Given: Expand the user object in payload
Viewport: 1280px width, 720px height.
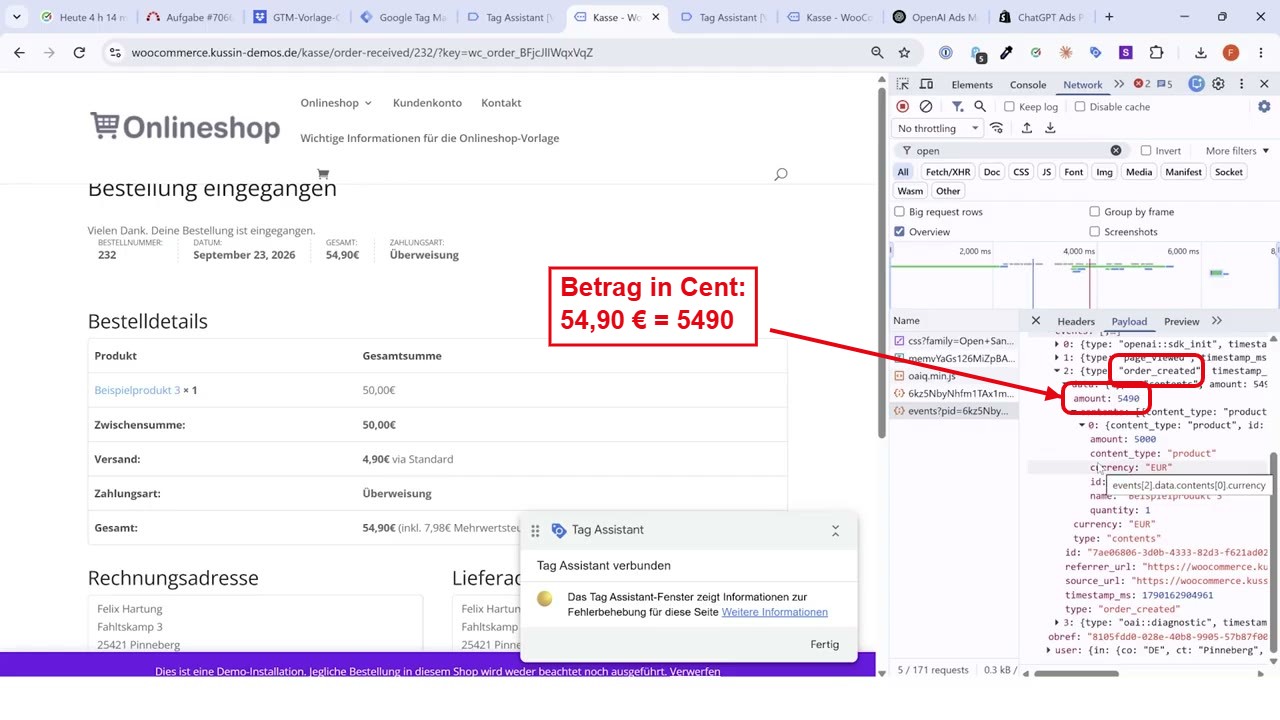Looking at the screenshot, I should click(1048, 650).
